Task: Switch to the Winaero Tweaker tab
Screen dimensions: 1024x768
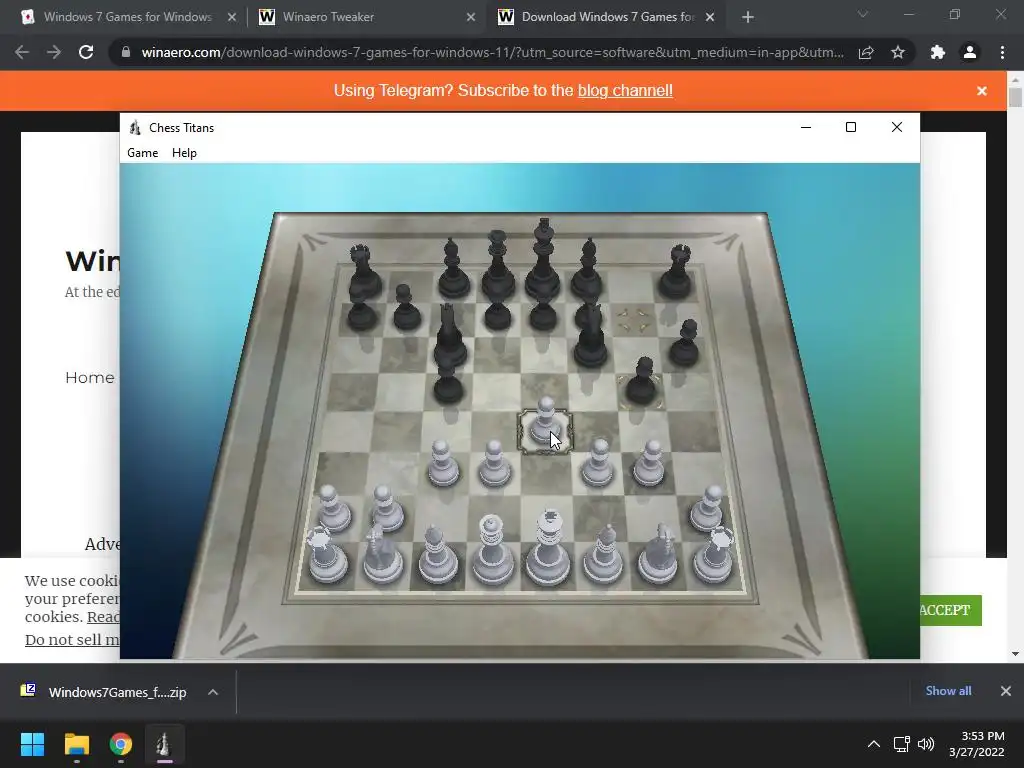Action: [x=366, y=17]
